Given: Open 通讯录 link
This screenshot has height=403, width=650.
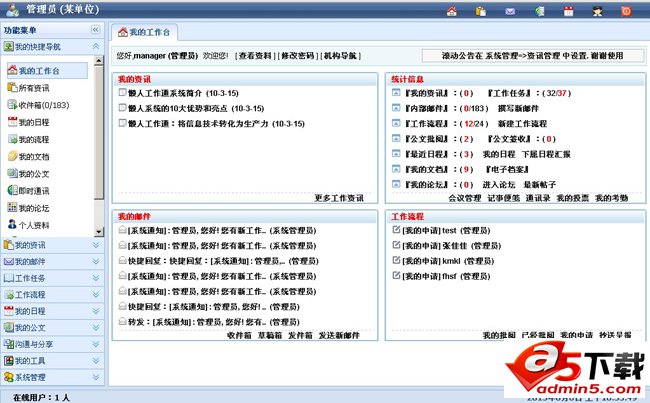Looking at the screenshot, I should coord(538,198).
